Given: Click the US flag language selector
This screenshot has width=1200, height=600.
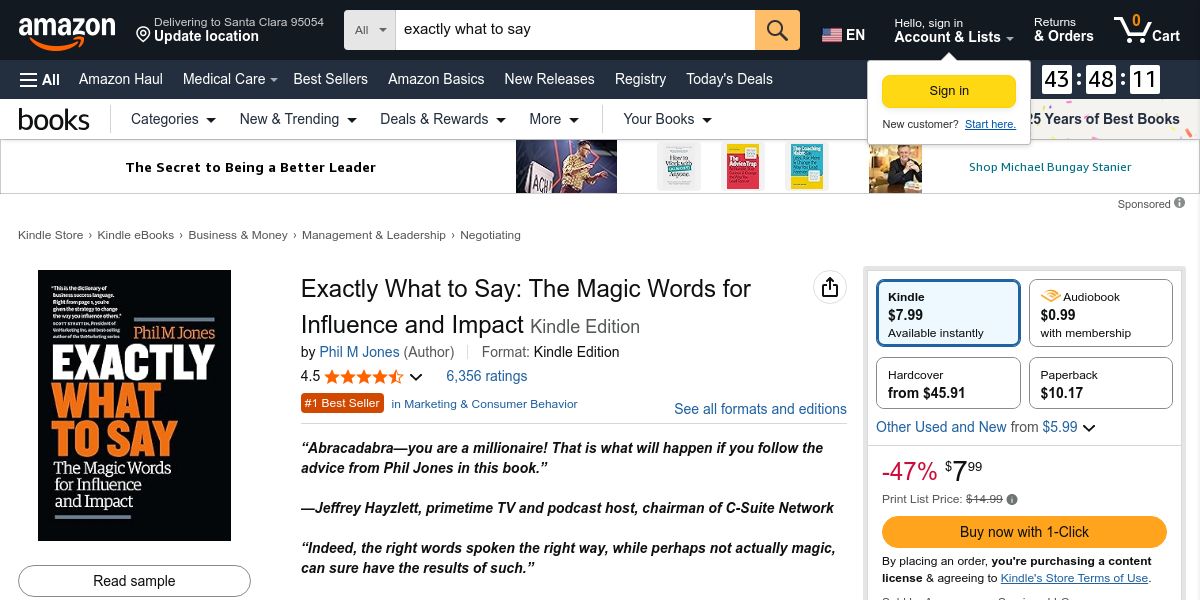Looking at the screenshot, I should tap(843, 35).
